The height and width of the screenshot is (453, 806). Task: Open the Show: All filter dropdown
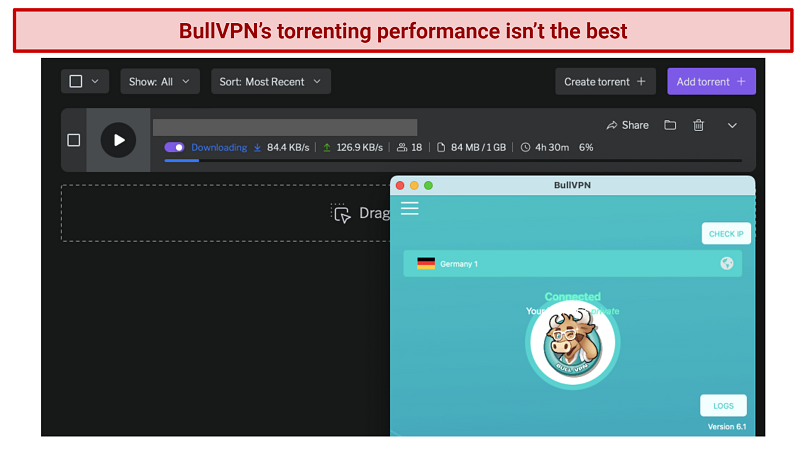pos(160,81)
